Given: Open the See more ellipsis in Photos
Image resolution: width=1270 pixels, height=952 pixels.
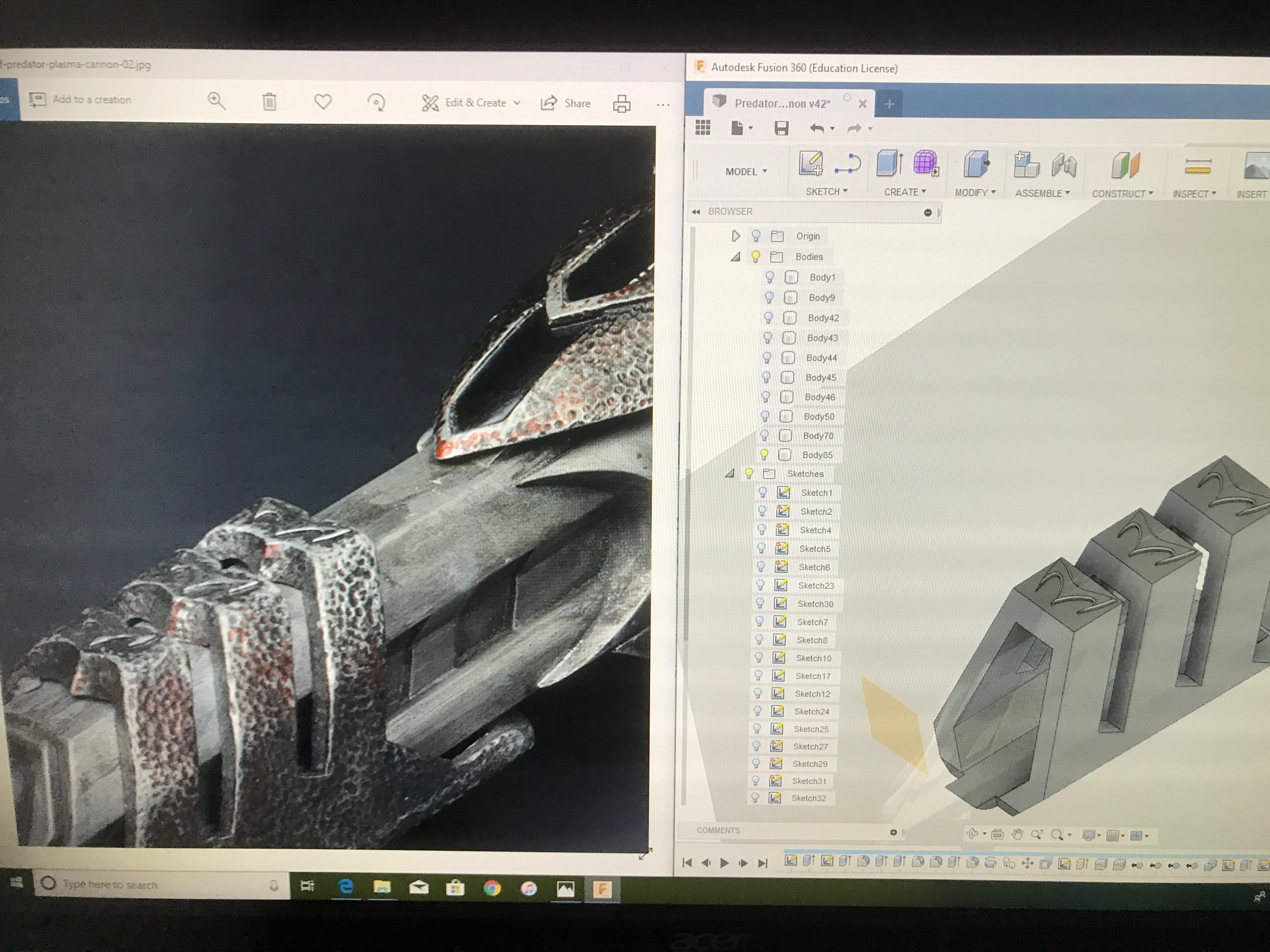Looking at the screenshot, I should pos(662,105).
